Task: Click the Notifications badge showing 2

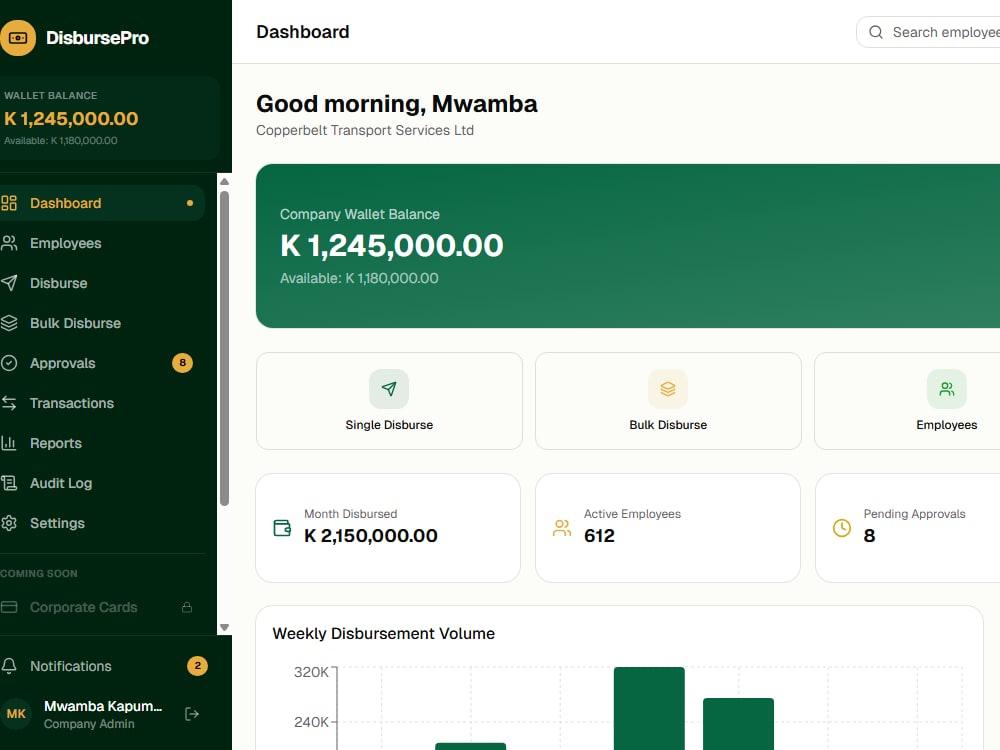Action: [x=198, y=666]
